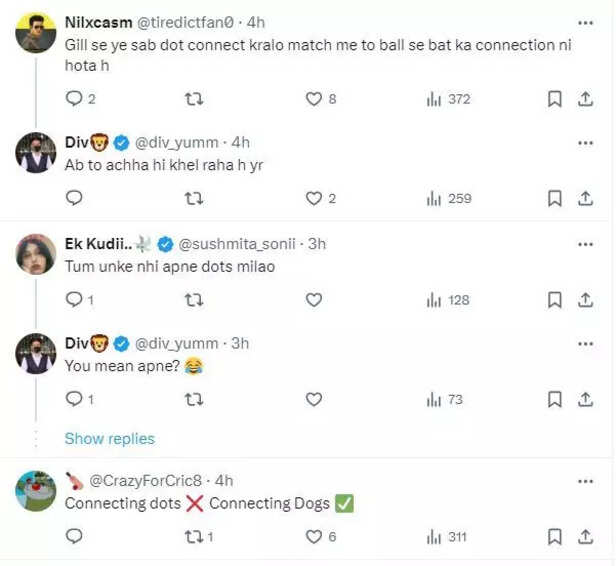Open Ek Kudii's profile picture
Image resolution: width=616 pixels, height=566 pixels.
point(36,255)
